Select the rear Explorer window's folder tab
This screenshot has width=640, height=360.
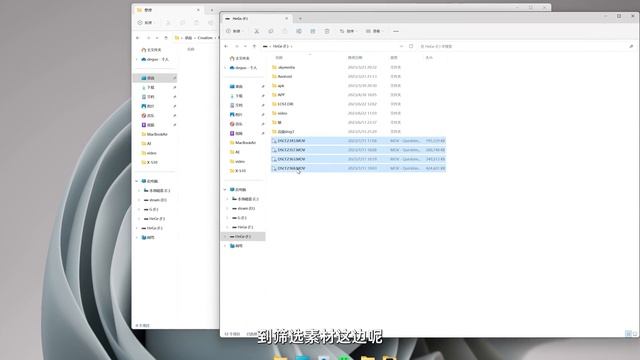pyautogui.click(x=168, y=10)
